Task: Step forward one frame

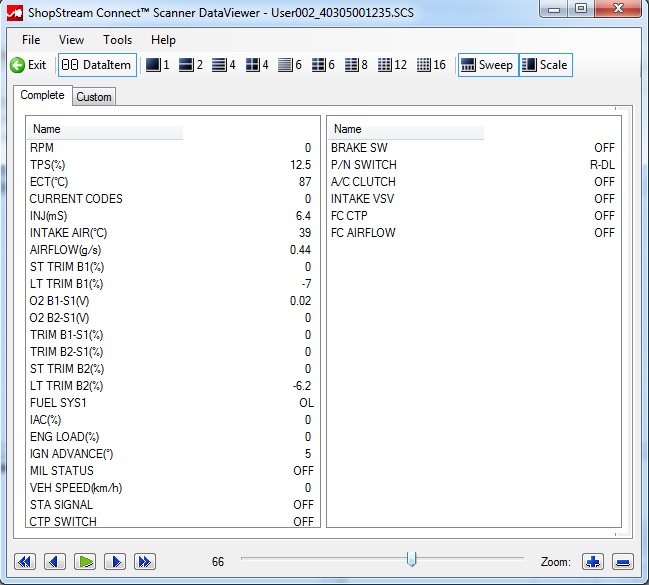Action: (x=115, y=562)
